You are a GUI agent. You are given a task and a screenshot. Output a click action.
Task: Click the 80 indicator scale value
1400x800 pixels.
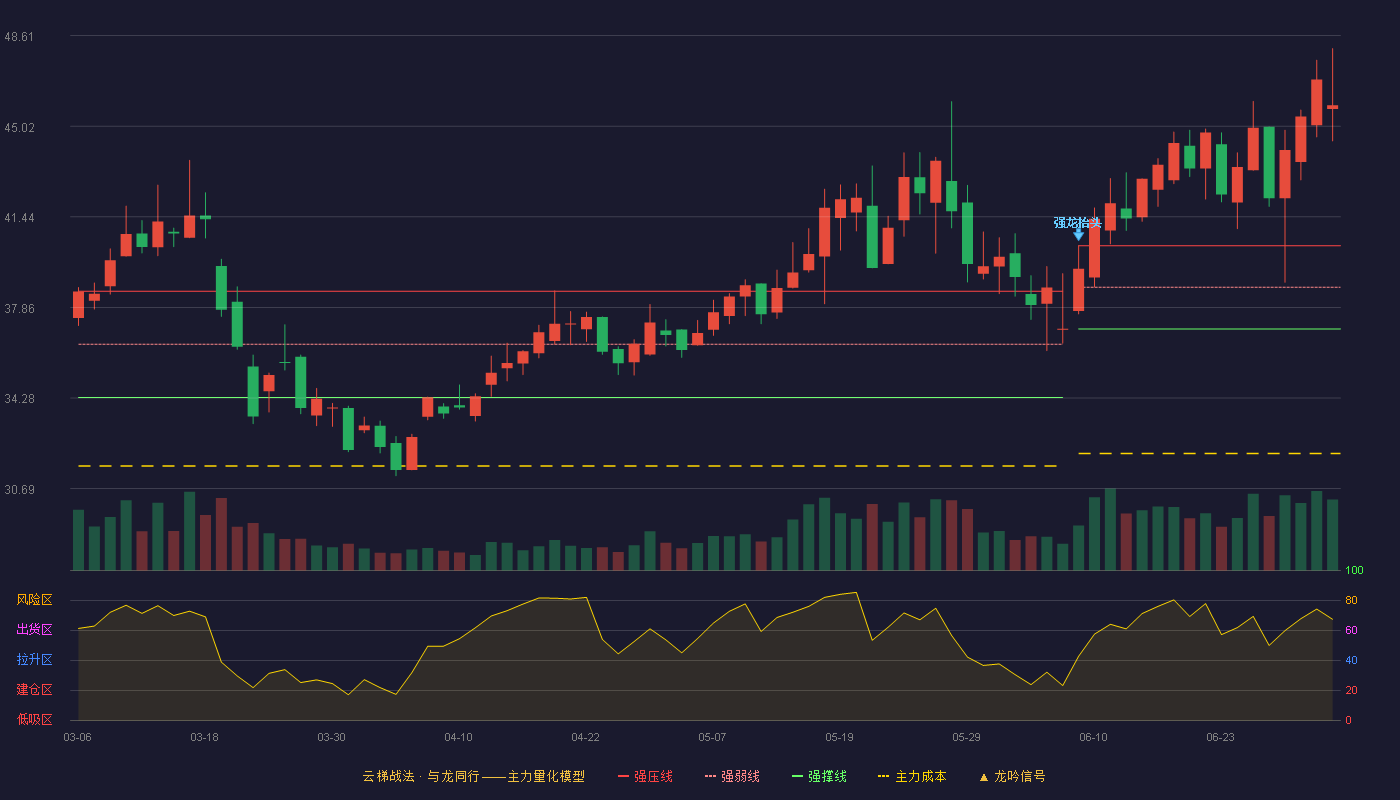(1351, 600)
